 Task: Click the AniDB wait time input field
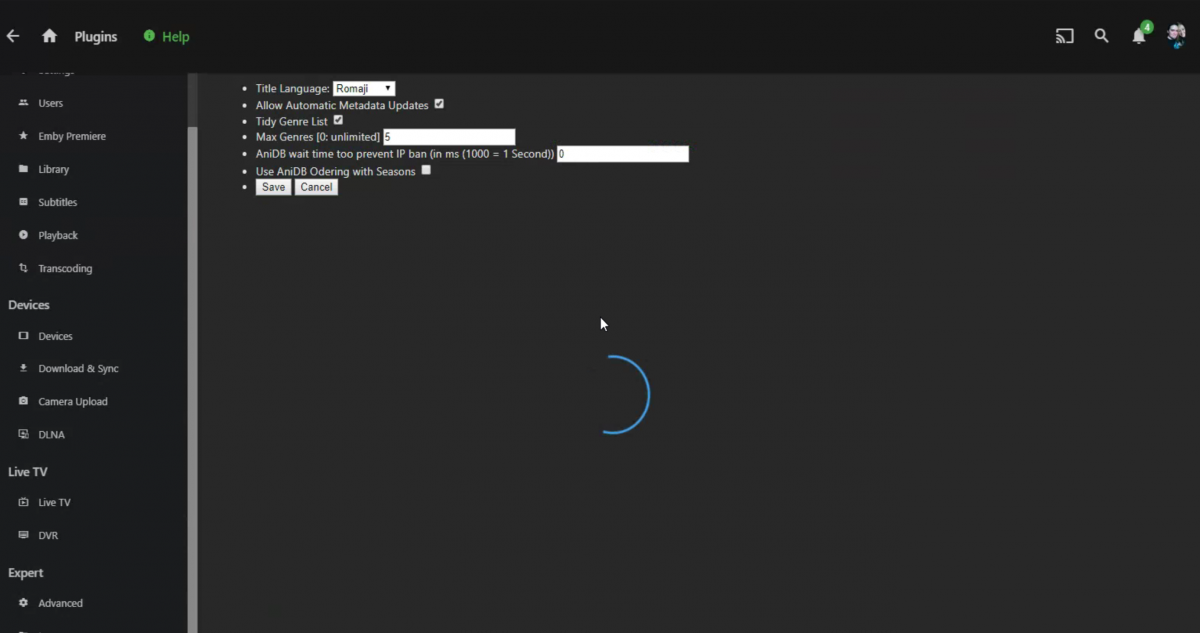coord(622,154)
